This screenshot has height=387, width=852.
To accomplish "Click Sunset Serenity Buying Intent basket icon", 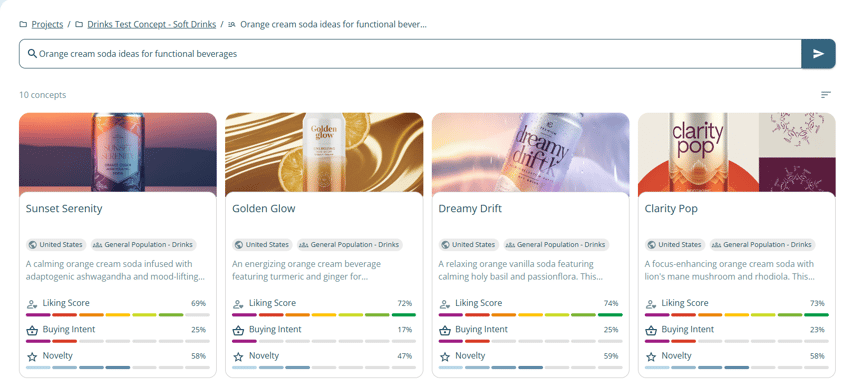I will [32, 330].
